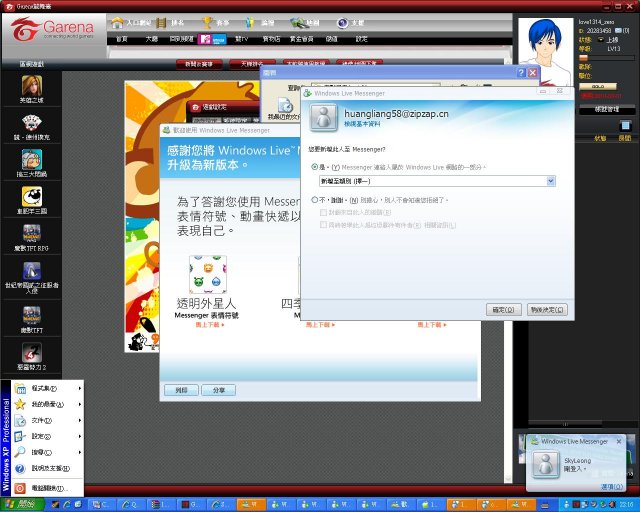The image size is (640, 512).
Task: Tick the report this person as spam checkbox
Action: click(x=323, y=225)
